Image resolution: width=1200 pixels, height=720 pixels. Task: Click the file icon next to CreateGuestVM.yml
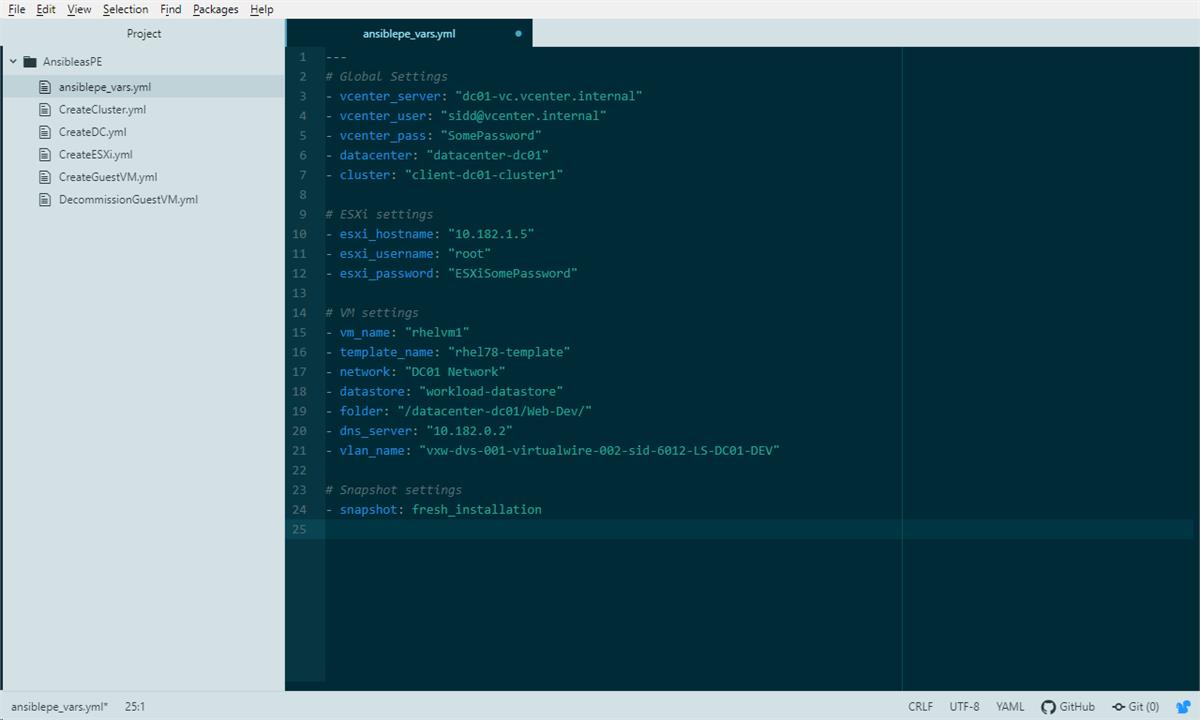coord(43,176)
